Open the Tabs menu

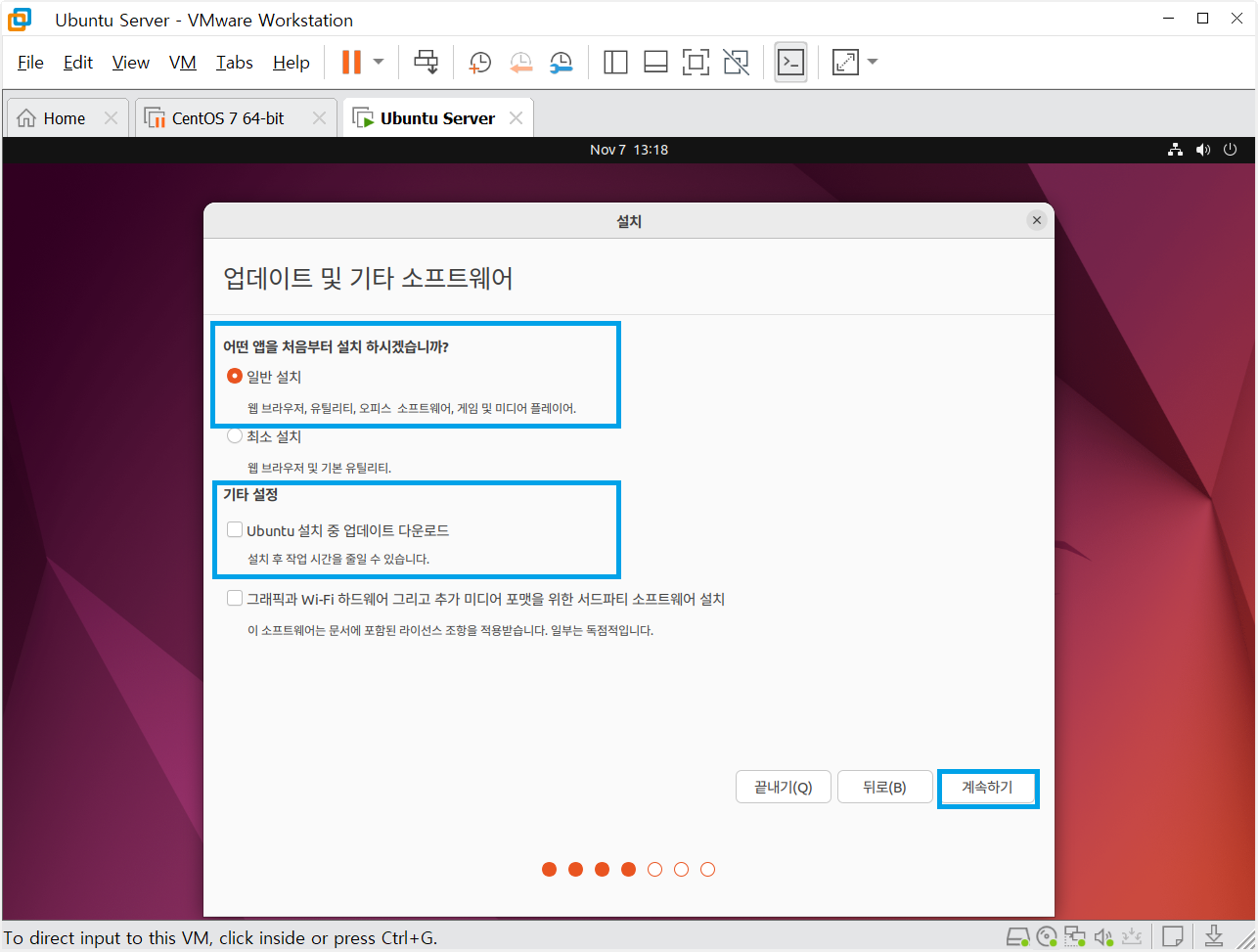click(235, 63)
